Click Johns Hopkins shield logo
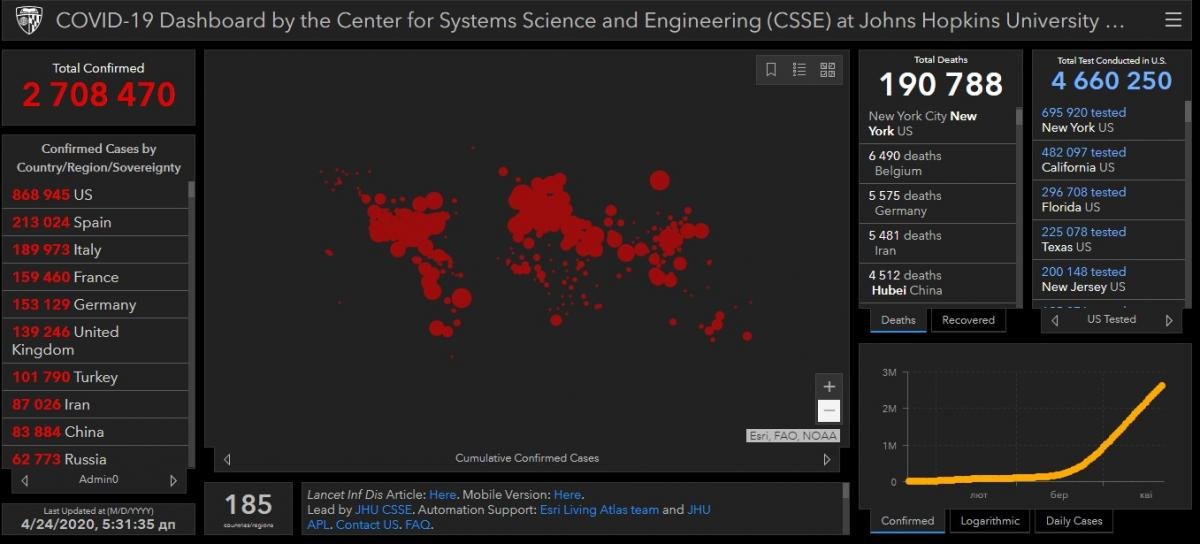 (x=29, y=20)
